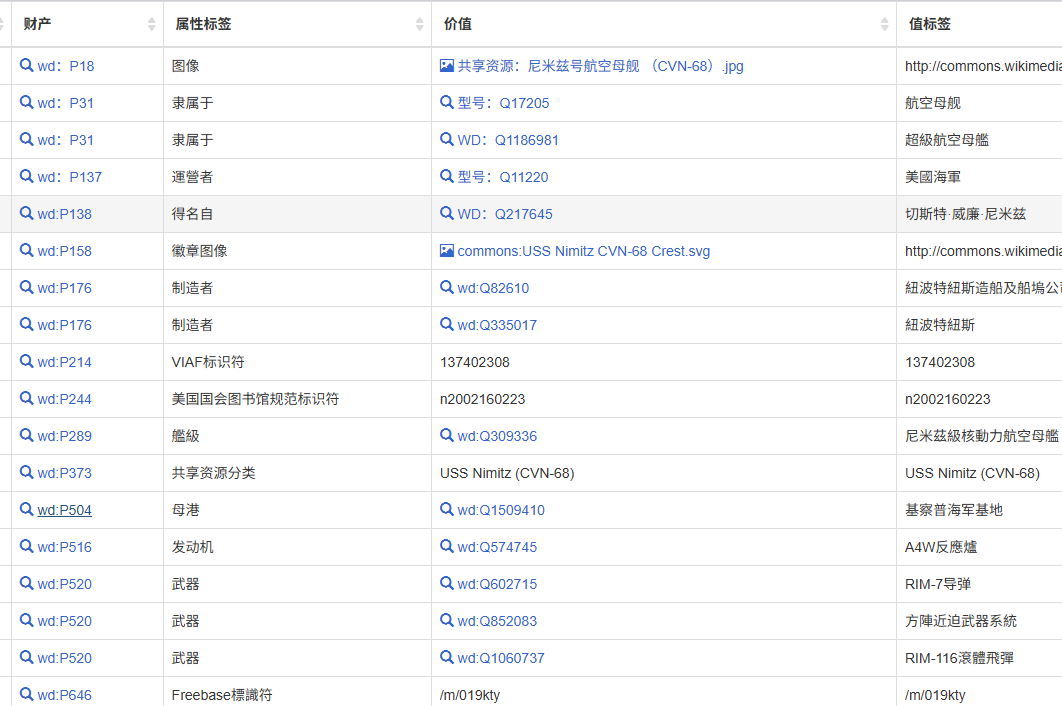Sort by the 价值 column arrows

[885, 24]
